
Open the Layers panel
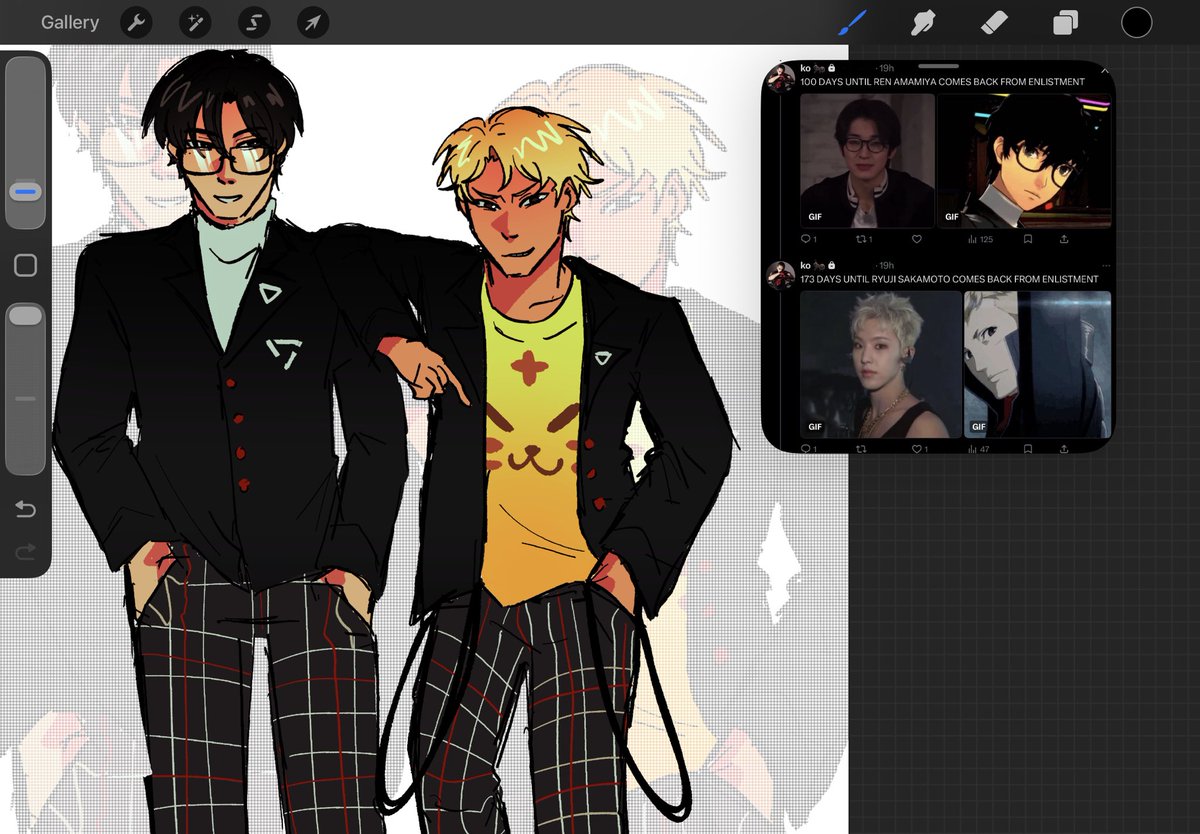coord(1065,22)
